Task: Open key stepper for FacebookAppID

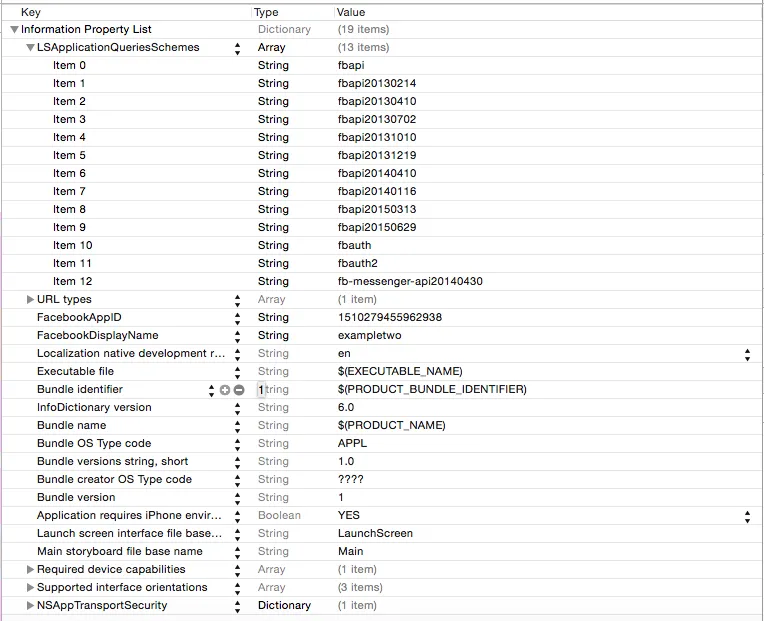Action: point(237,318)
